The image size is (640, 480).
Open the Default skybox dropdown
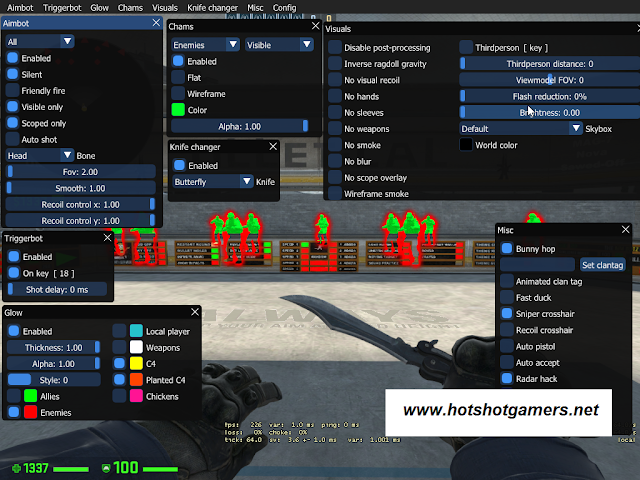[521, 129]
